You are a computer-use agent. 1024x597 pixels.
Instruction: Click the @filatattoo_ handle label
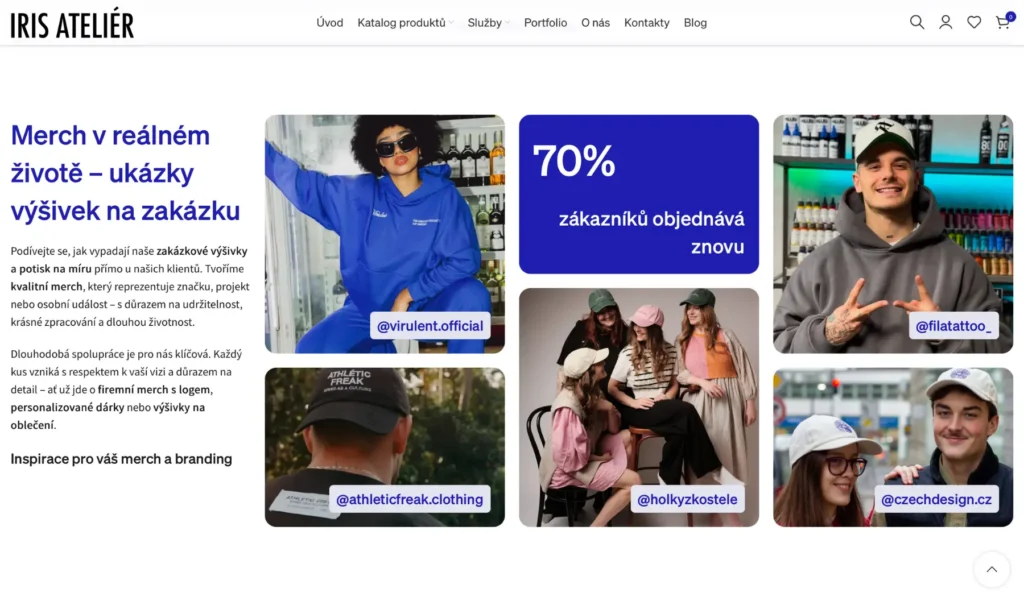[x=953, y=325]
